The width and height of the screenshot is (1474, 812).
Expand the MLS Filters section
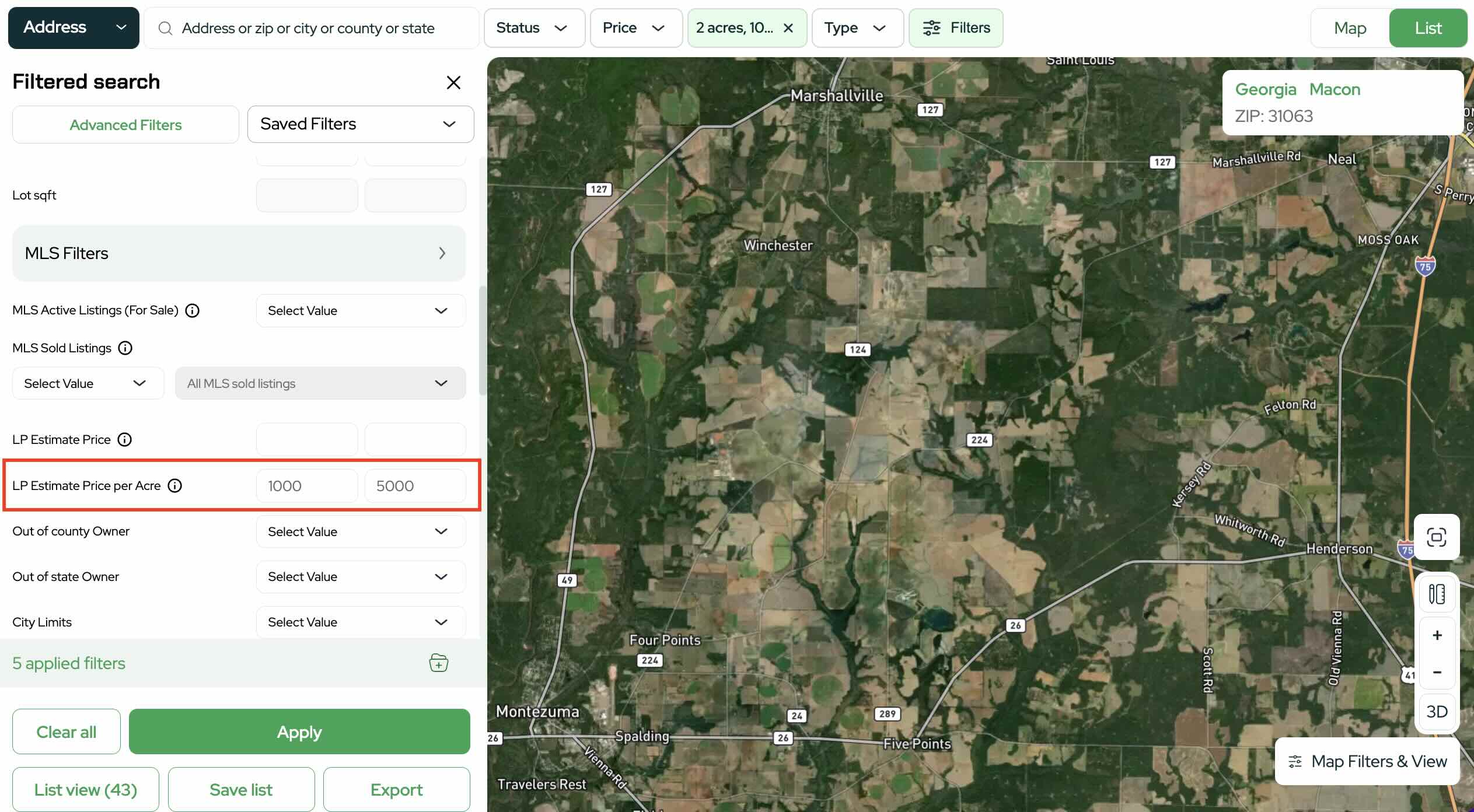point(239,253)
